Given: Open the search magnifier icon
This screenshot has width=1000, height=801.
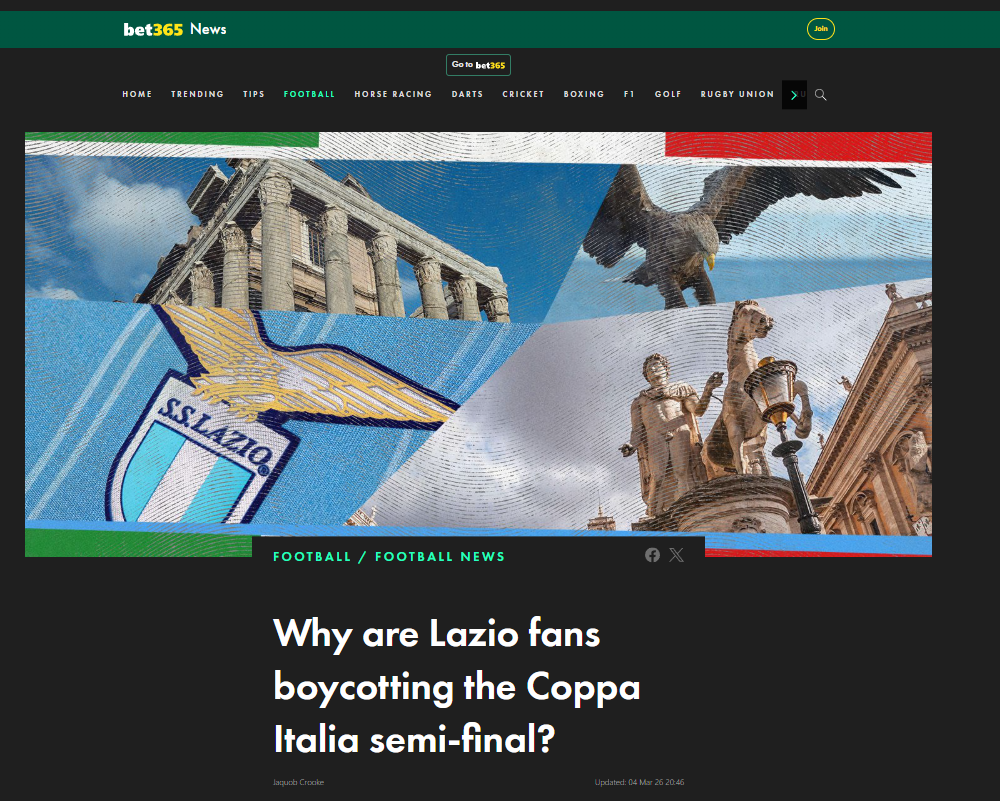Looking at the screenshot, I should 821,95.
